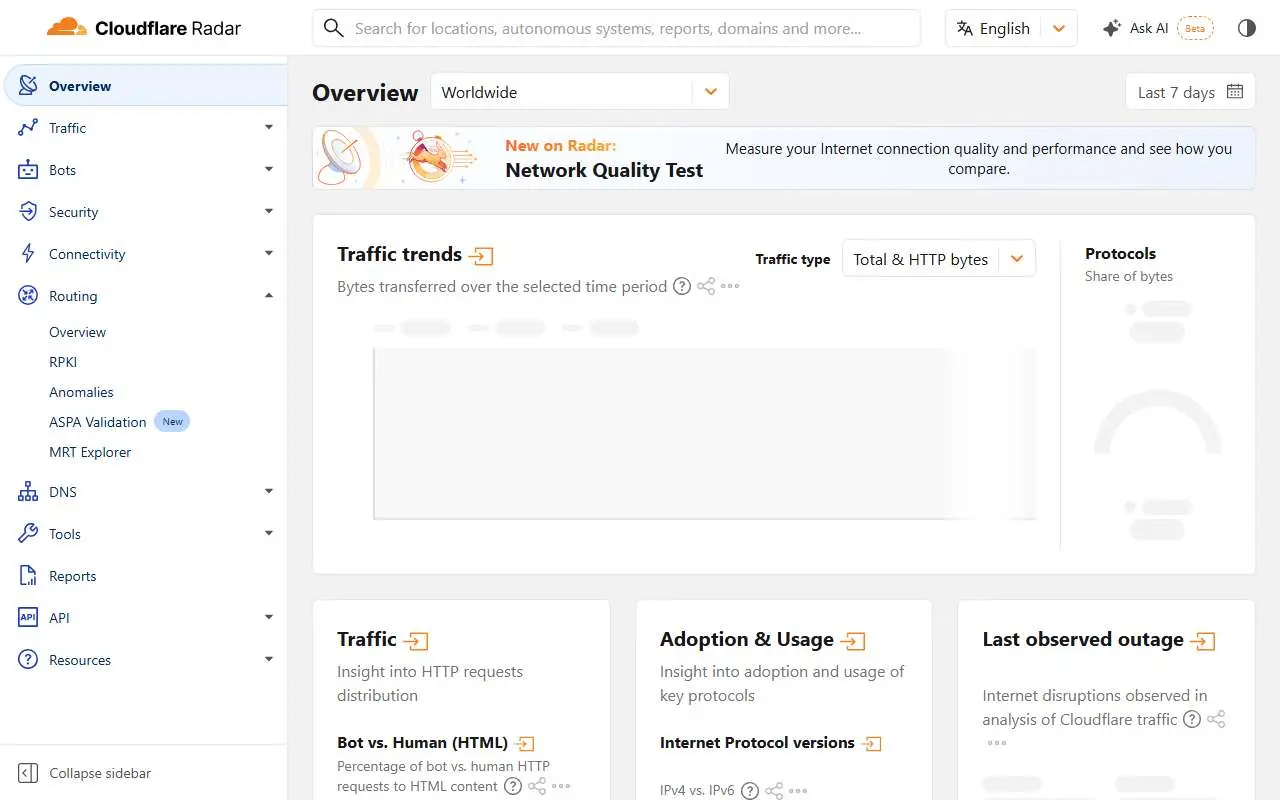
Task: Open Traffic trends detail arrow icon
Action: coord(481,256)
